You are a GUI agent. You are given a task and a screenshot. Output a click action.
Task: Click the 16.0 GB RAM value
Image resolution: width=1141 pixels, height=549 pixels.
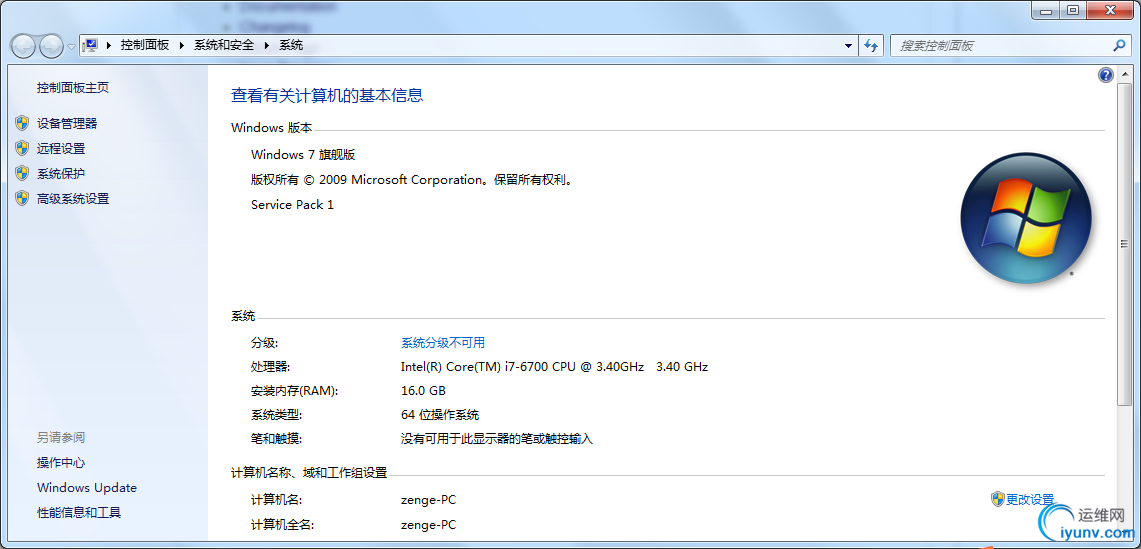click(424, 391)
